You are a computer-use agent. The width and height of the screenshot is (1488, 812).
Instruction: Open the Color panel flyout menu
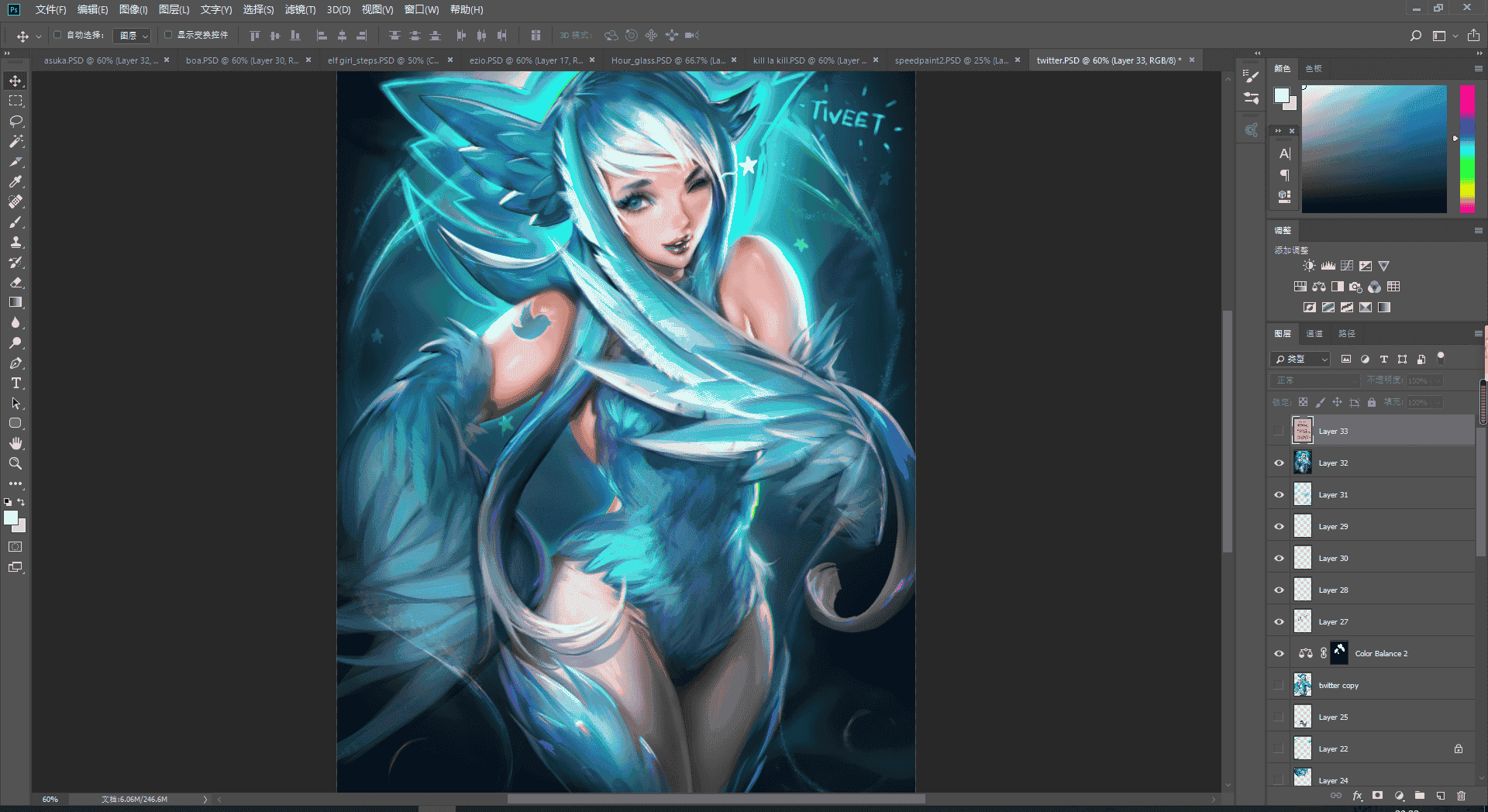coord(1478,69)
